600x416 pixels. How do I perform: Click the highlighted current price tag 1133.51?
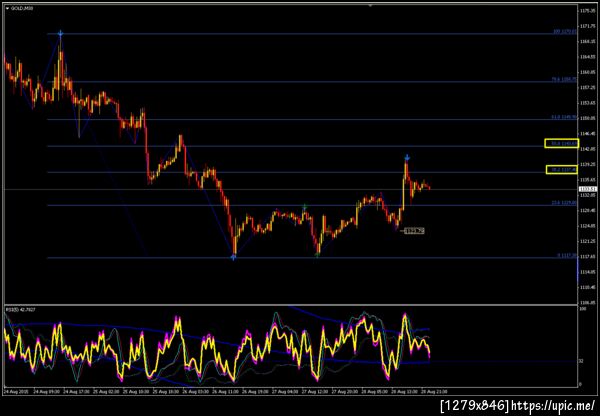pyautogui.click(x=588, y=189)
